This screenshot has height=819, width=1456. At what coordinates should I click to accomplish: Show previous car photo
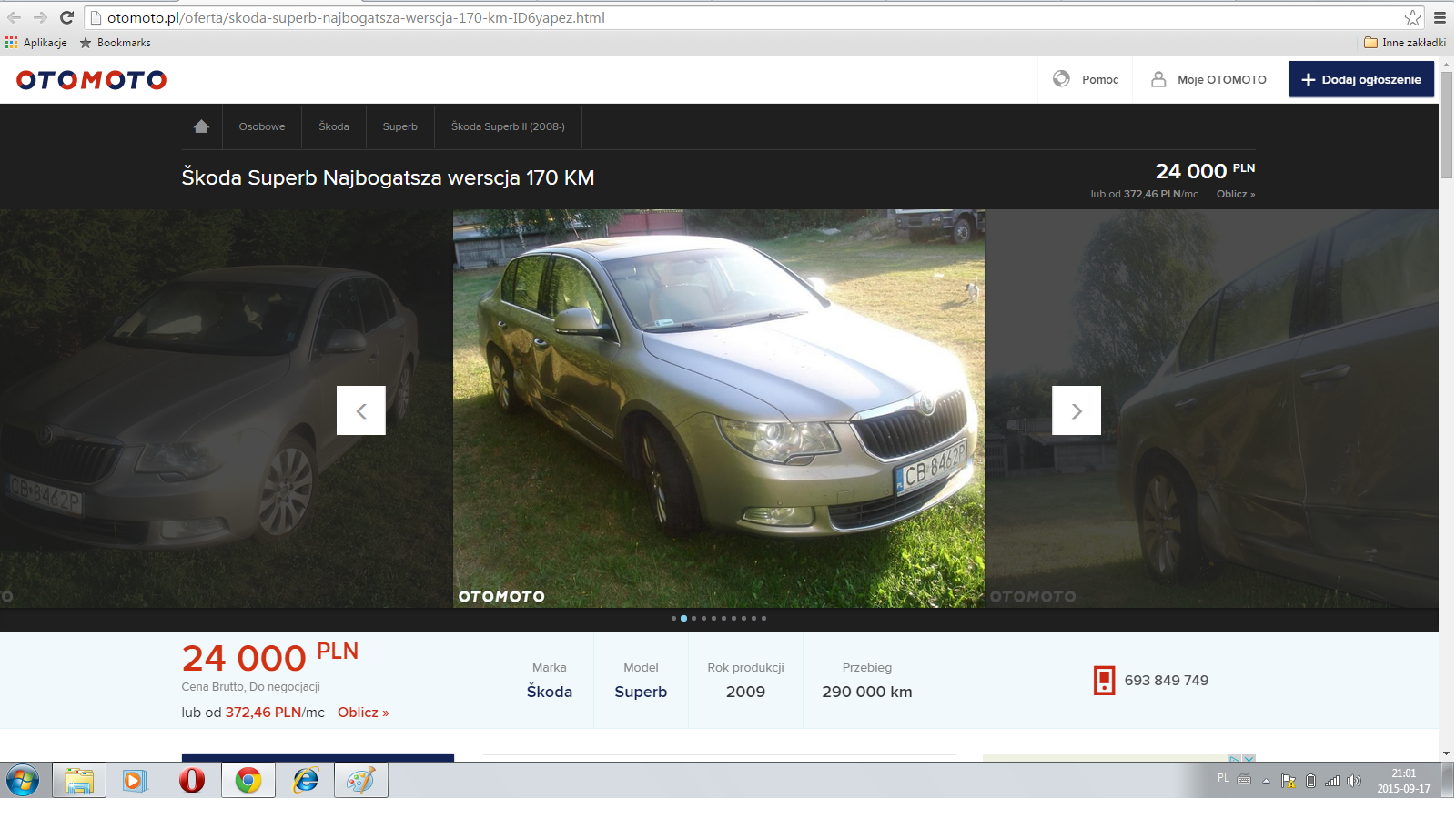361,411
